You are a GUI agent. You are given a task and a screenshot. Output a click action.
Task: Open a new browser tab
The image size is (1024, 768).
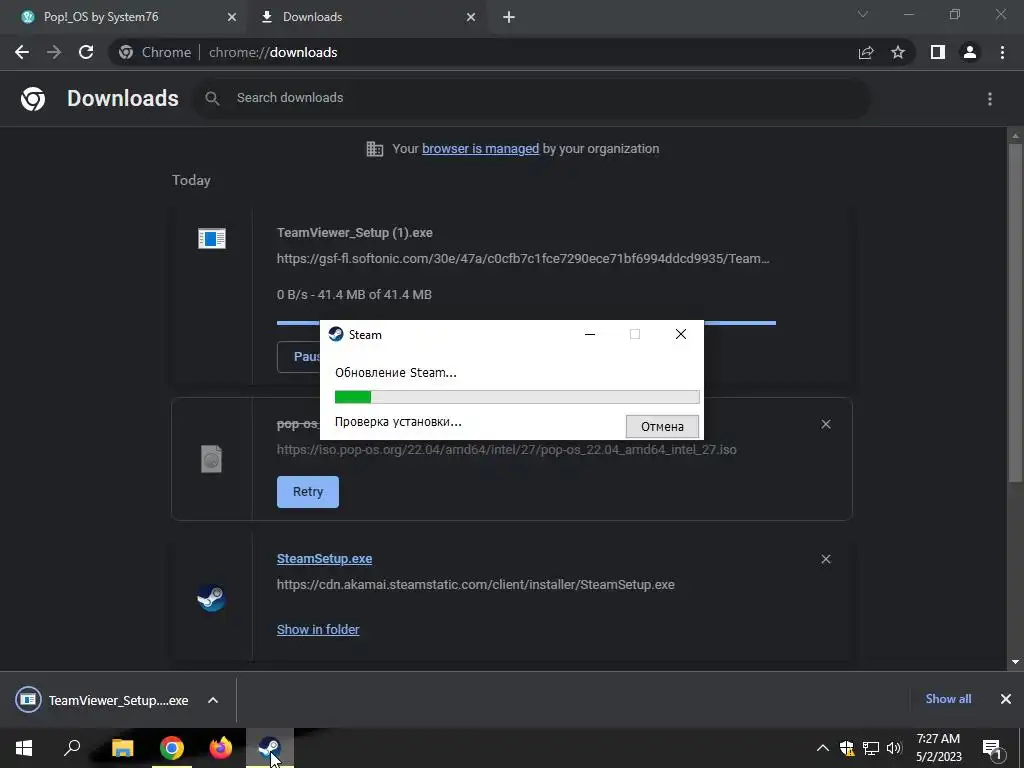[x=509, y=17]
